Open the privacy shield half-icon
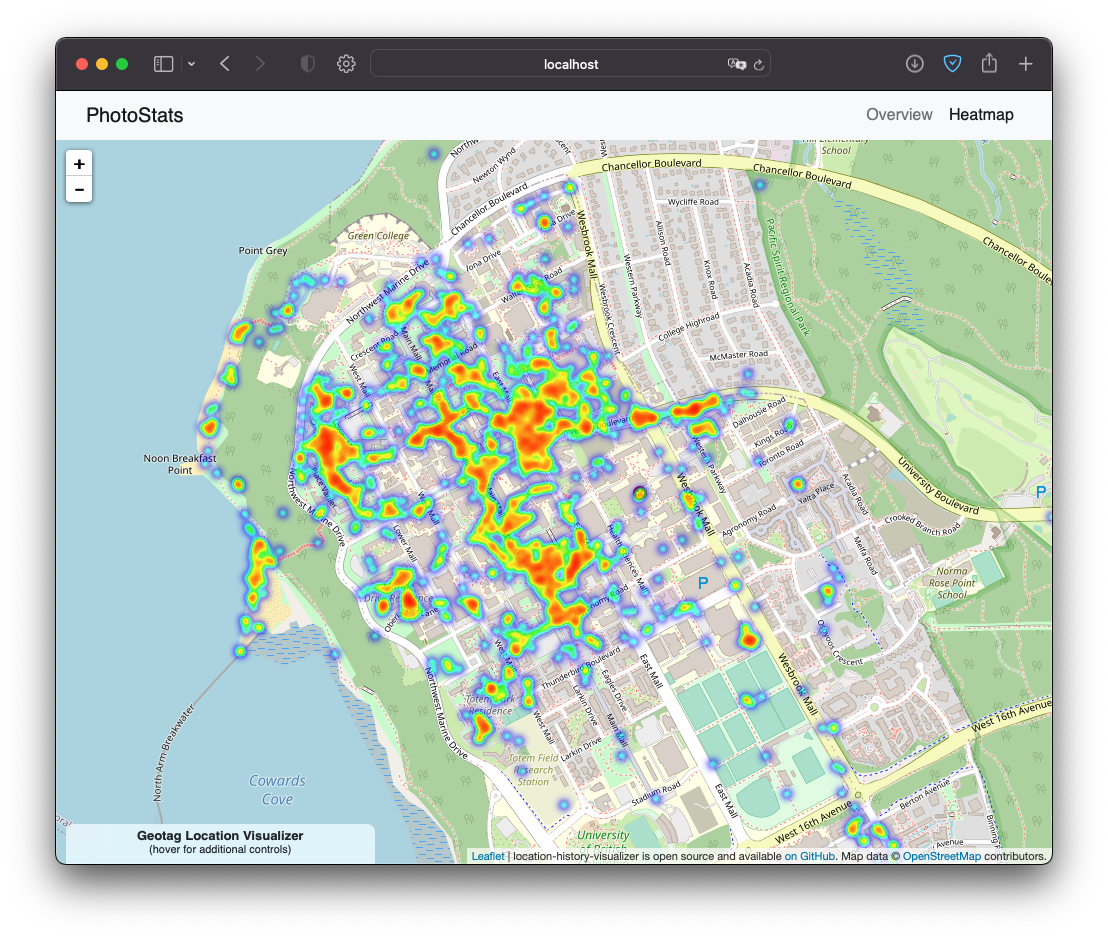1108x938 pixels. pos(307,64)
